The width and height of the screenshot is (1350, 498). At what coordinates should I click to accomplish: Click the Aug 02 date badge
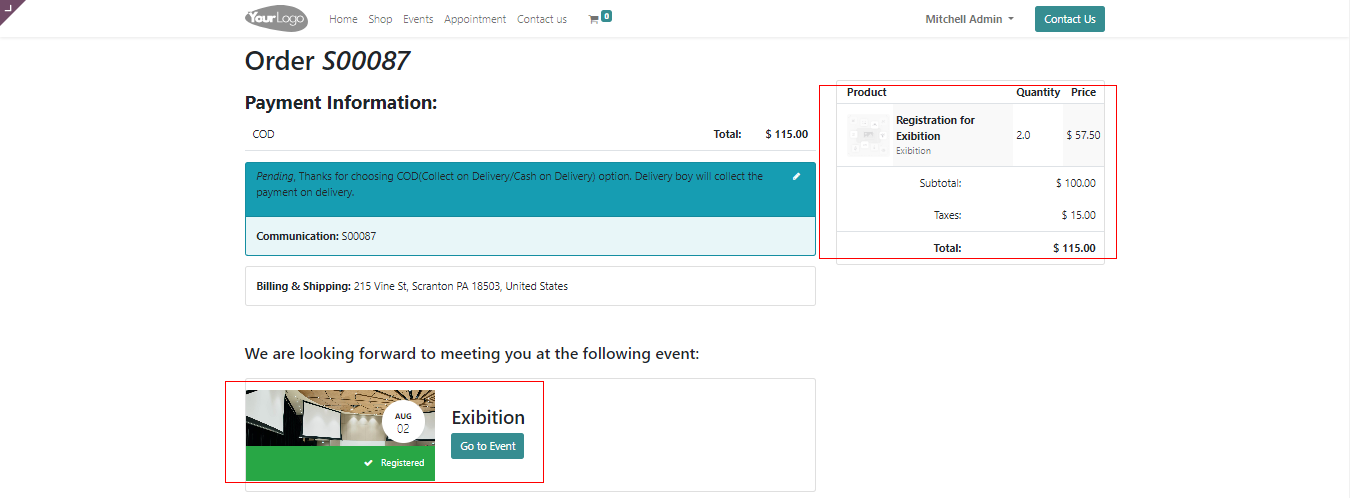403,422
